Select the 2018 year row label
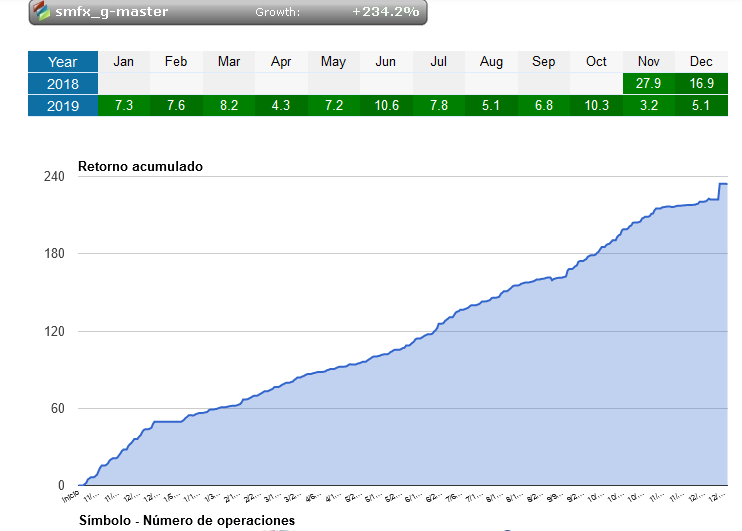Viewport: 742px width, 531px height. point(63,84)
